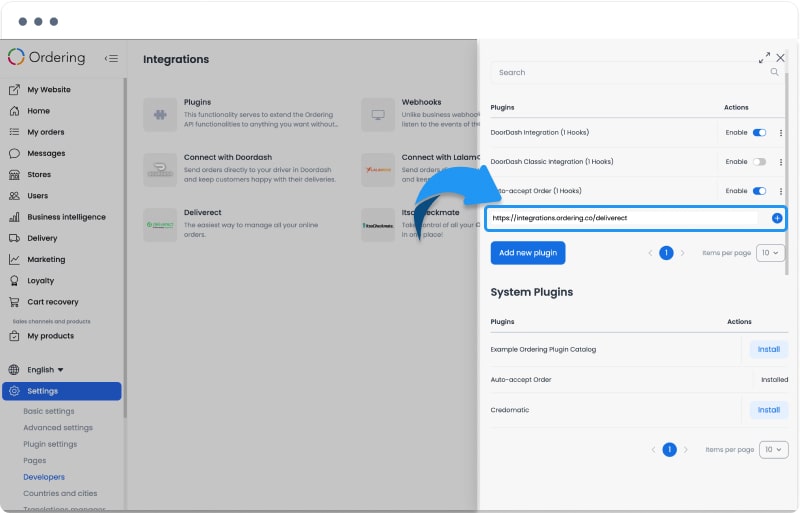Collapse the sidebar menu icon
This screenshot has height=513, width=800.
111,58
